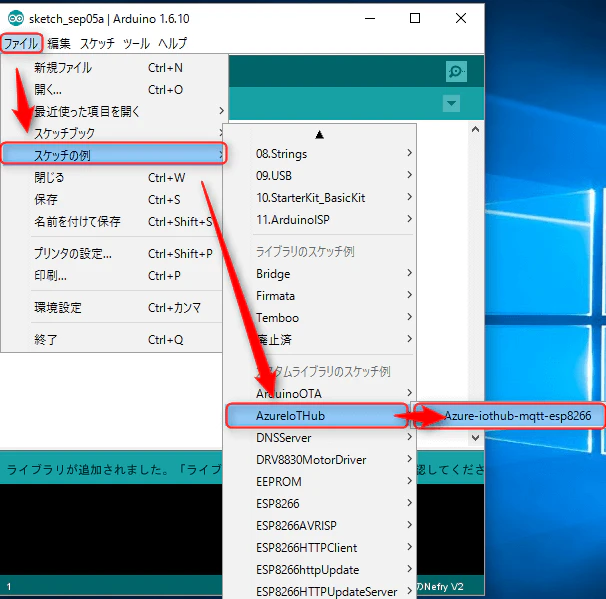This screenshot has height=599, width=606.
Task: Expand the ESP8266AVRISP examples
Action: (x=320, y=526)
